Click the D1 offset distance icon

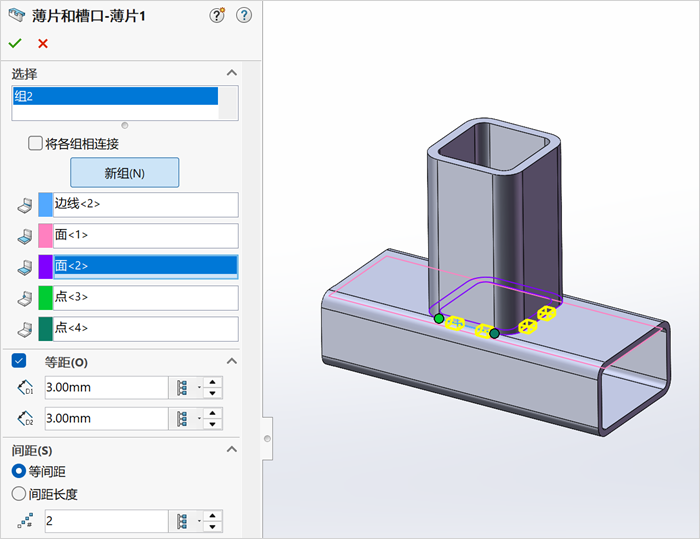point(25,387)
